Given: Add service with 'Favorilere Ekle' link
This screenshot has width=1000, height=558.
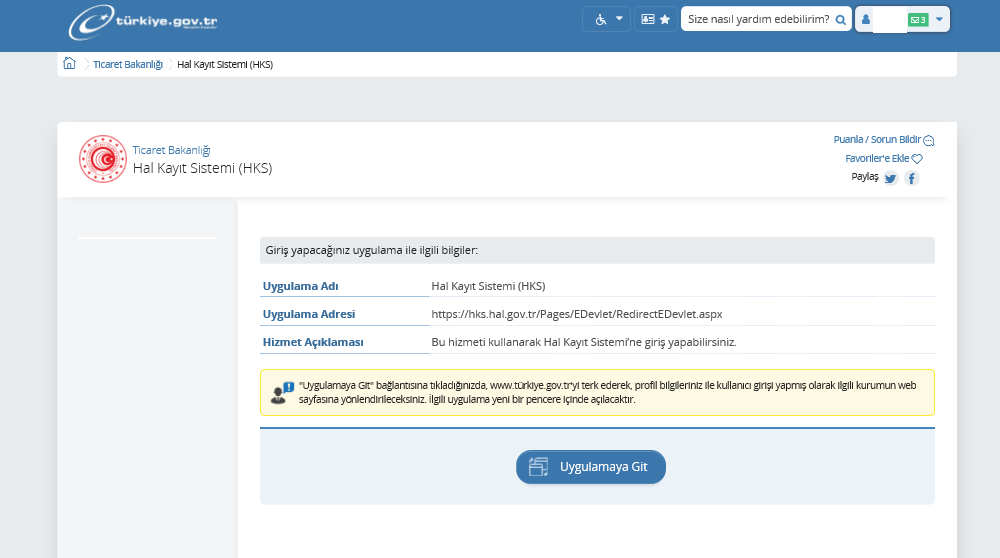Looking at the screenshot, I should 877,158.
